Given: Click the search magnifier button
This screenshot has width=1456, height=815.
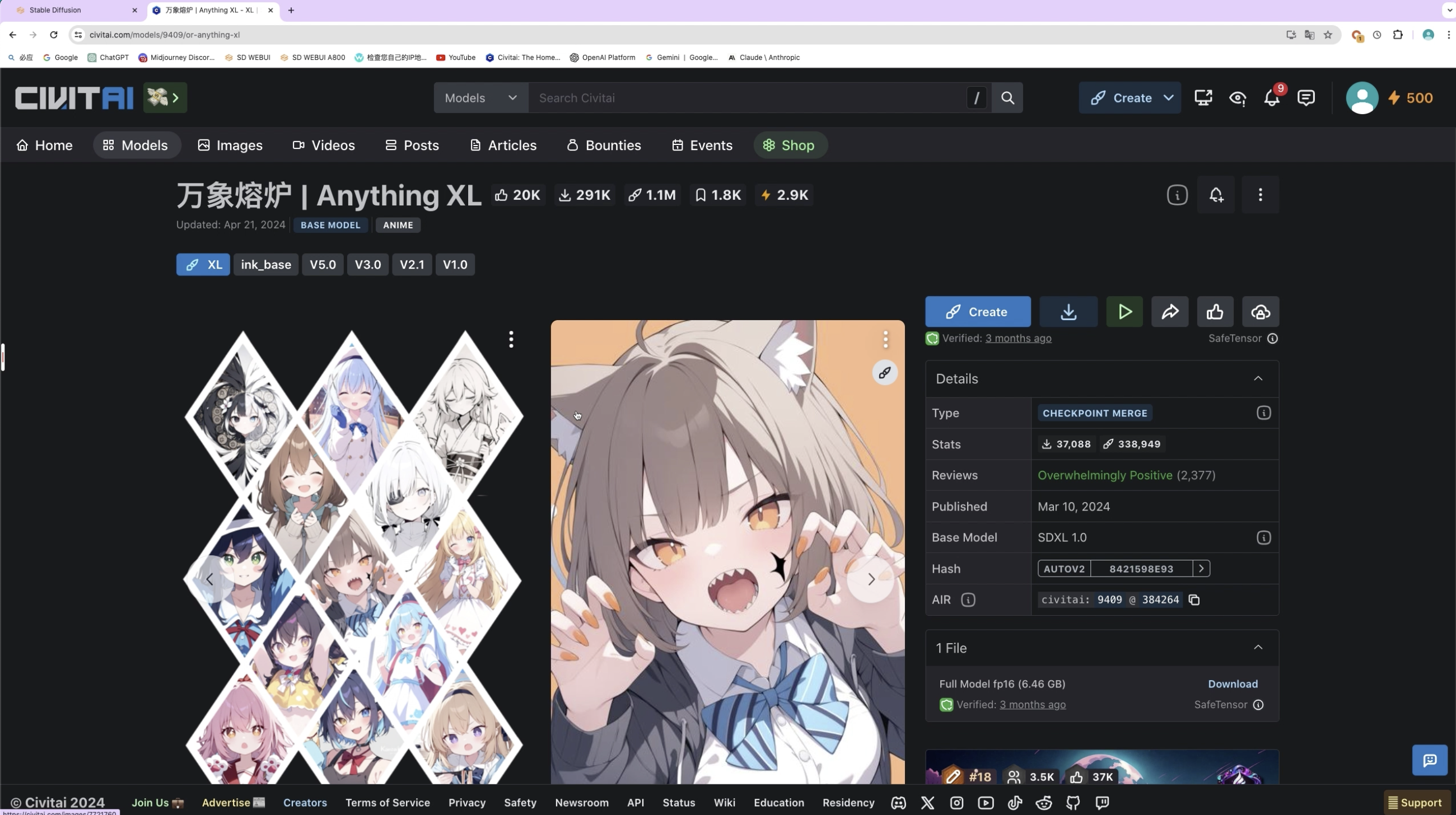Looking at the screenshot, I should pos(1007,98).
